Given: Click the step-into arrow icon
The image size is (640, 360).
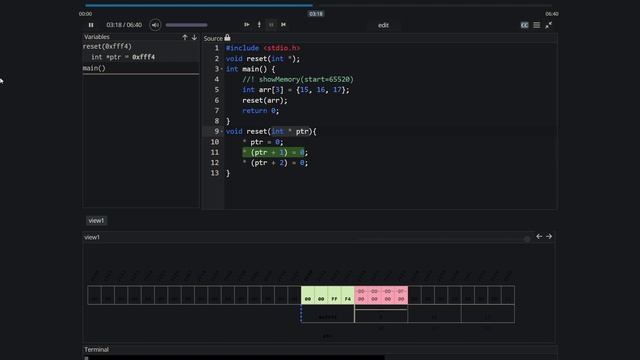Looking at the screenshot, I should point(259,24).
